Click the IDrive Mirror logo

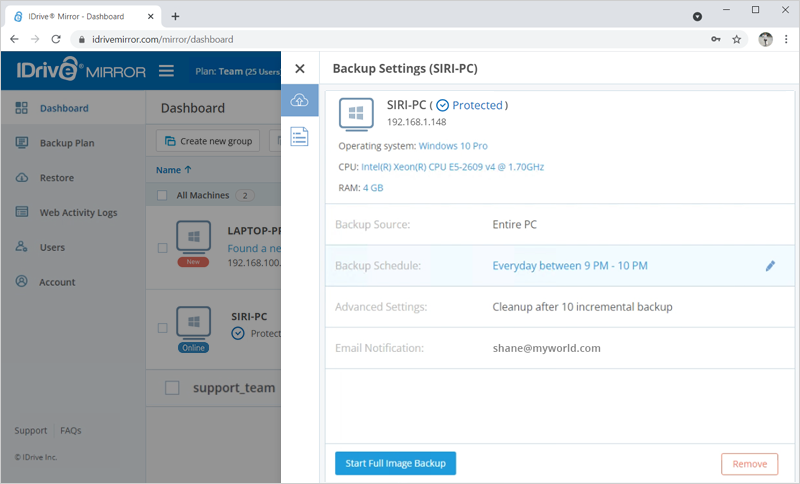tap(81, 69)
